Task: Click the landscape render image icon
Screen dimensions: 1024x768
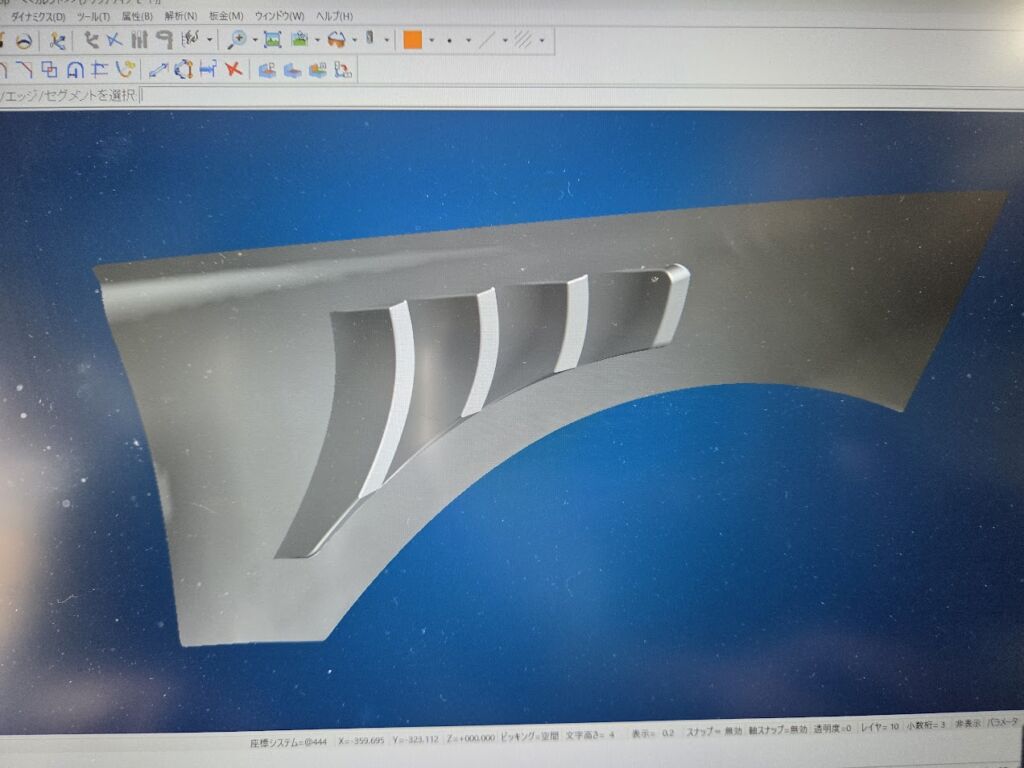Action: click(299, 40)
